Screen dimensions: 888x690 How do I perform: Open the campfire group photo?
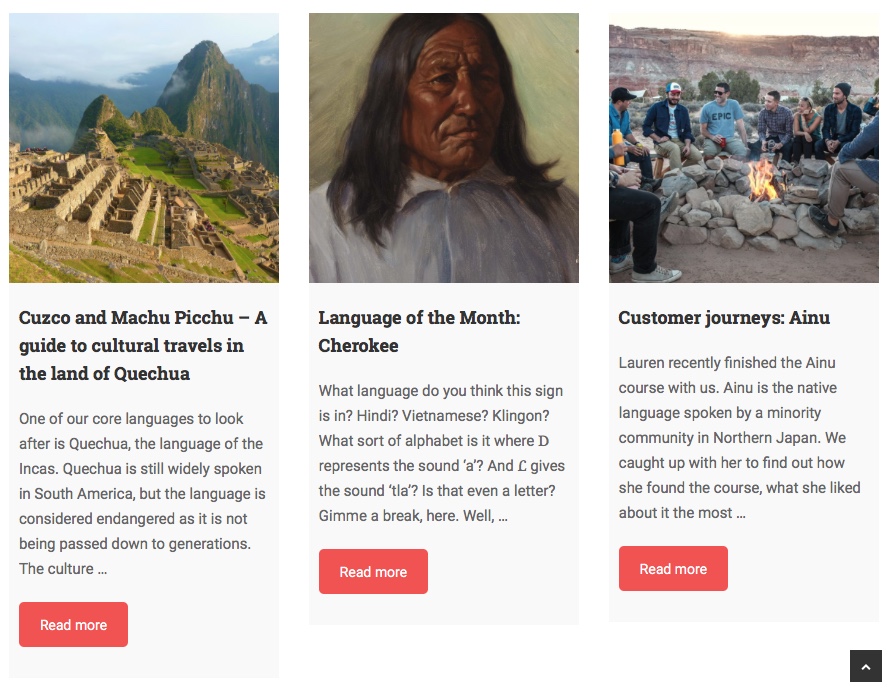click(x=744, y=148)
